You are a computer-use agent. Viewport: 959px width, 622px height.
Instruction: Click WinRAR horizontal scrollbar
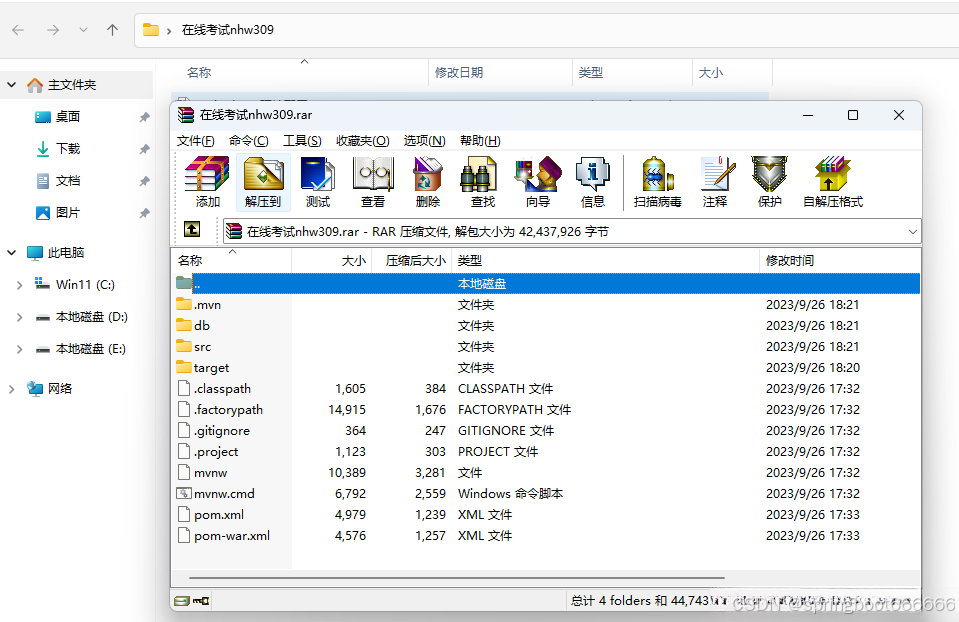pos(456,577)
